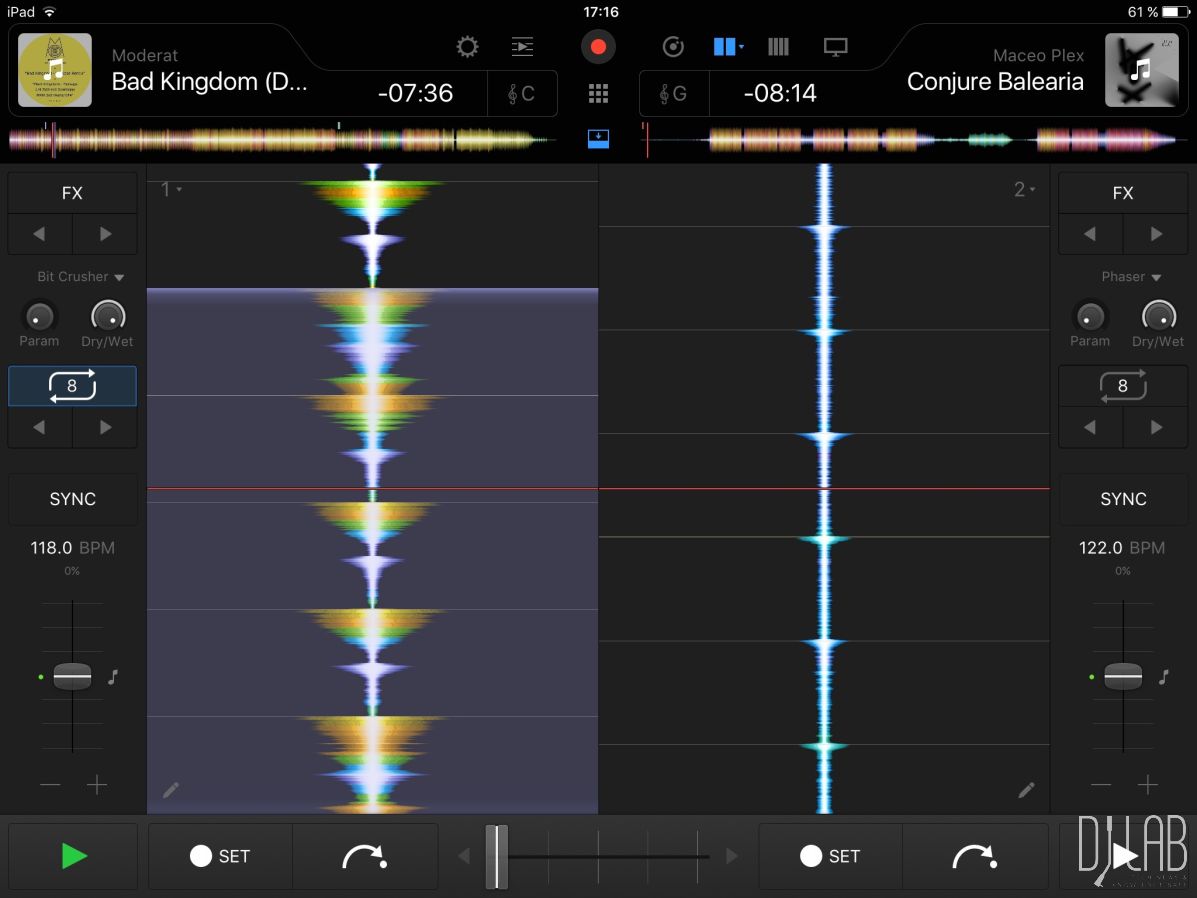The height and width of the screenshot is (898, 1197).
Task: Open the track queue list icon
Action: [522, 47]
